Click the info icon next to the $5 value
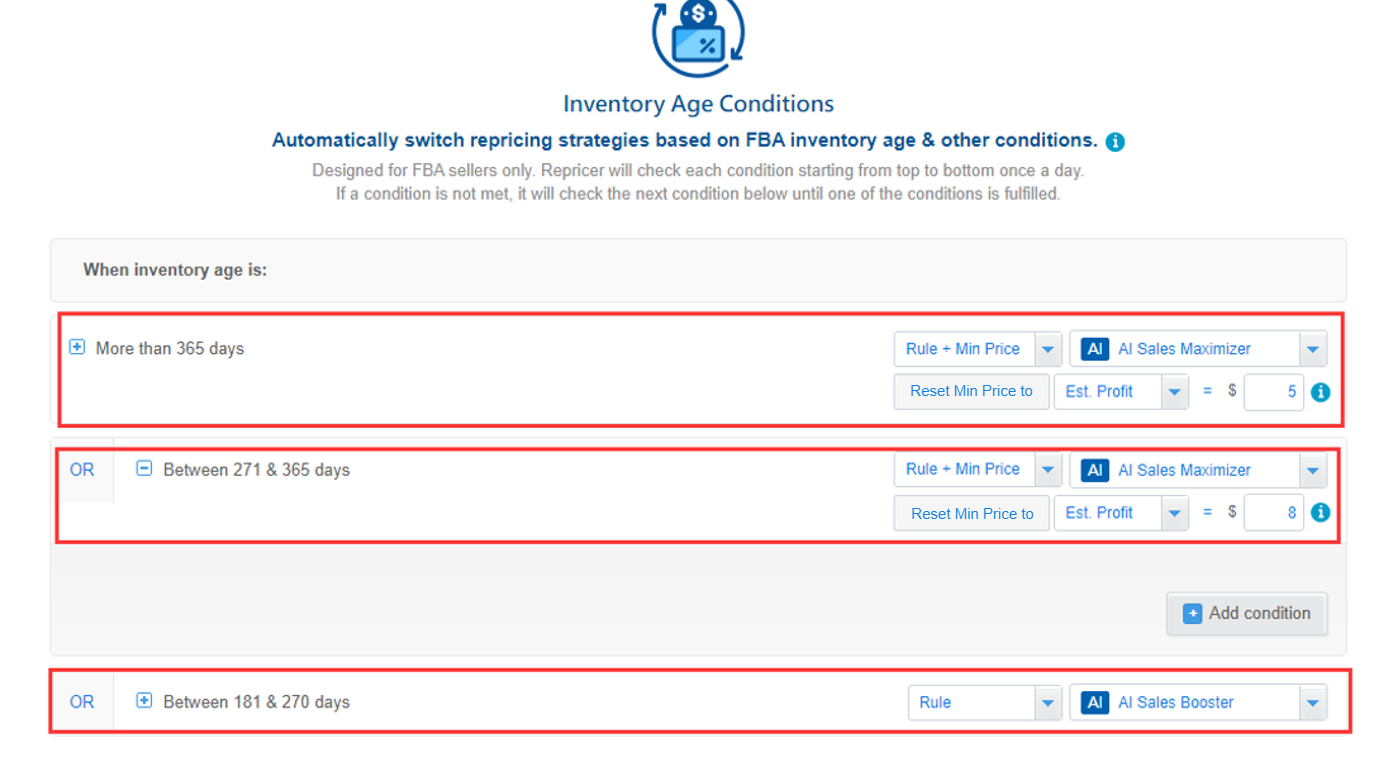1391x762 pixels. coord(1320,392)
